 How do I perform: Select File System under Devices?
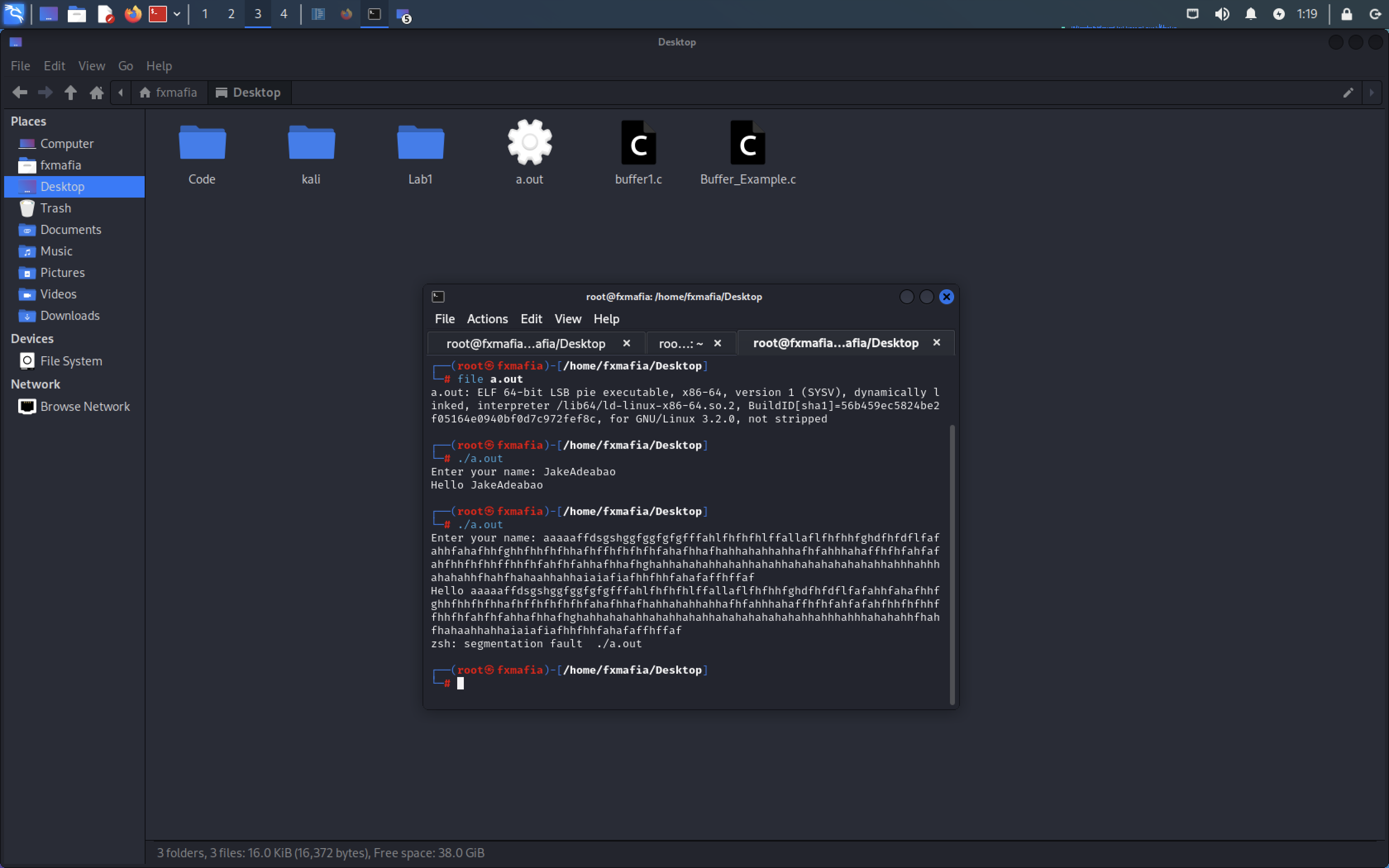click(74, 361)
